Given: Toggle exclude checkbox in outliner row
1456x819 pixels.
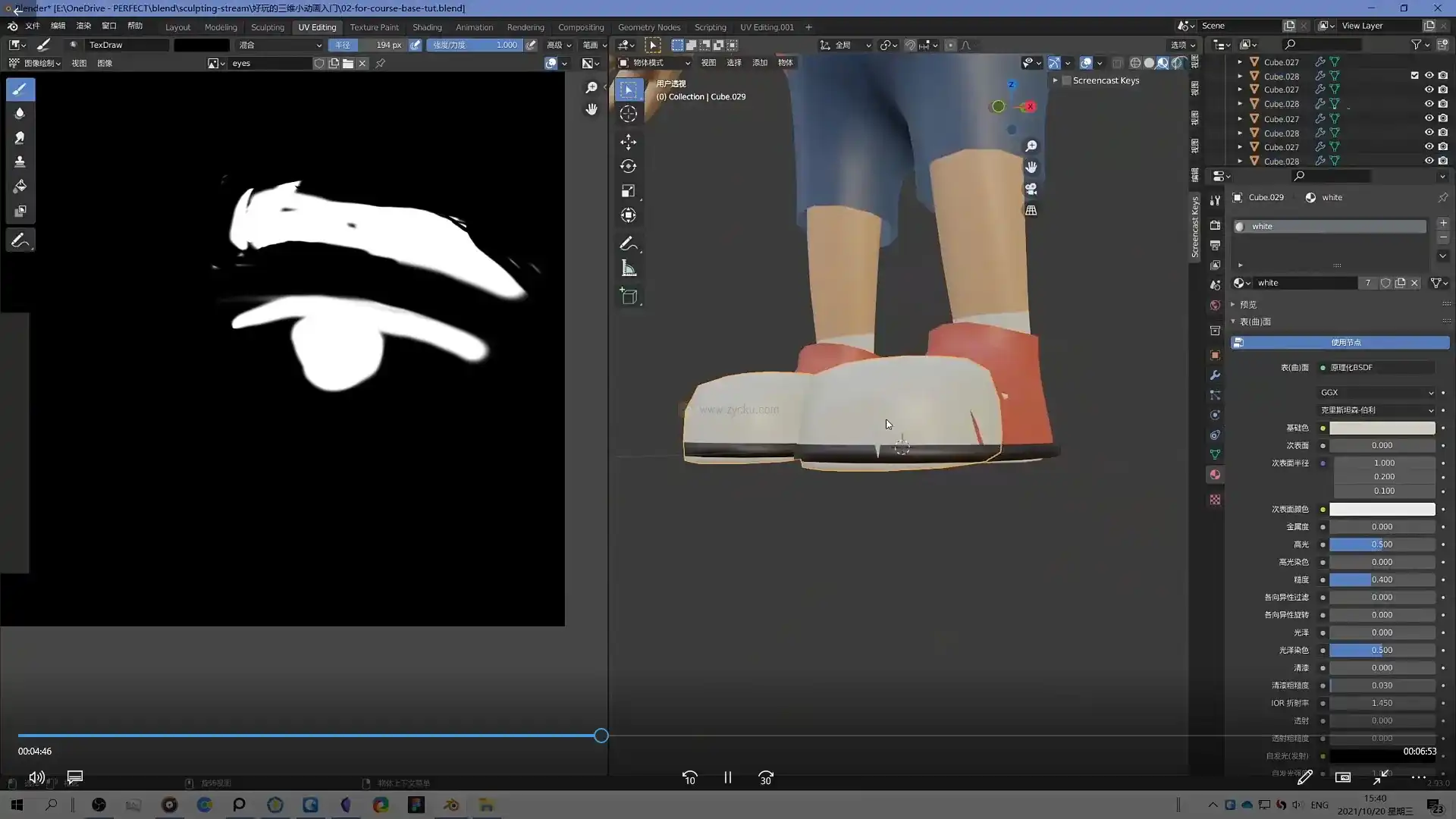Looking at the screenshot, I should 1414,76.
